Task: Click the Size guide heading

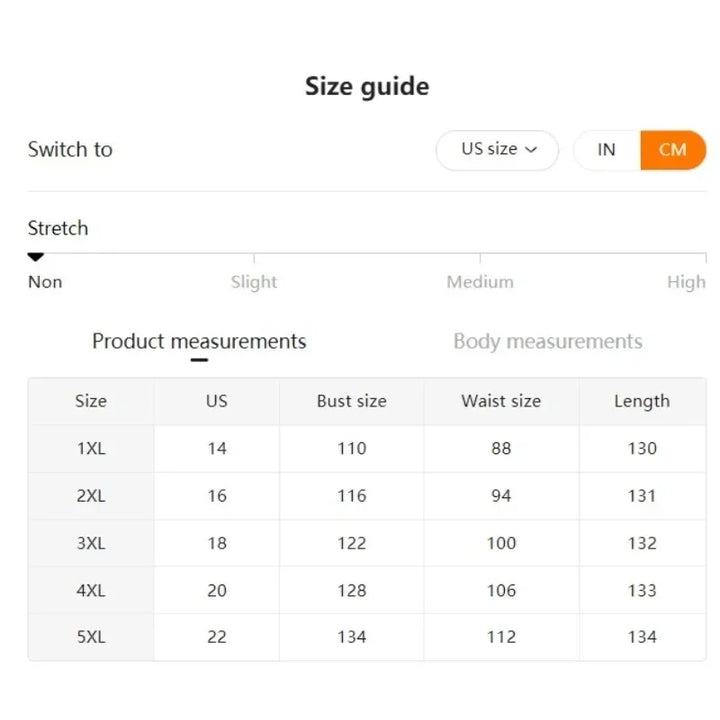Action: pyautogui.click(x=367, y=87)
